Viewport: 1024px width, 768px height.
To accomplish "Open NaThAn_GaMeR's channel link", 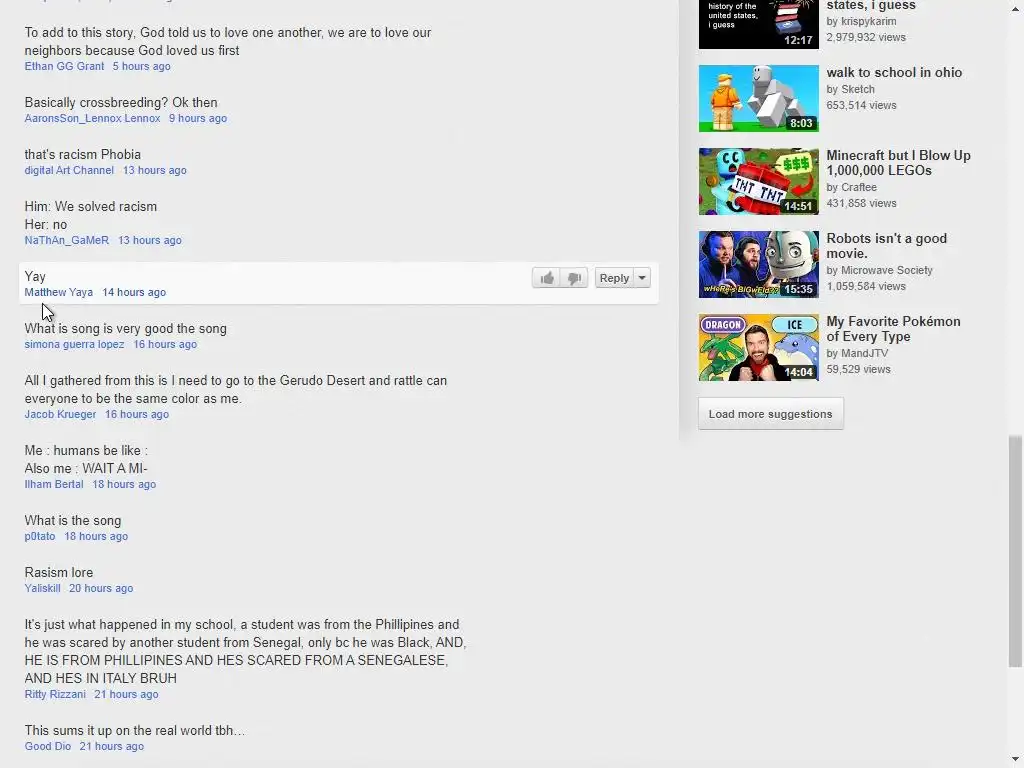I will pyautogui.click(x=67, y=240).
